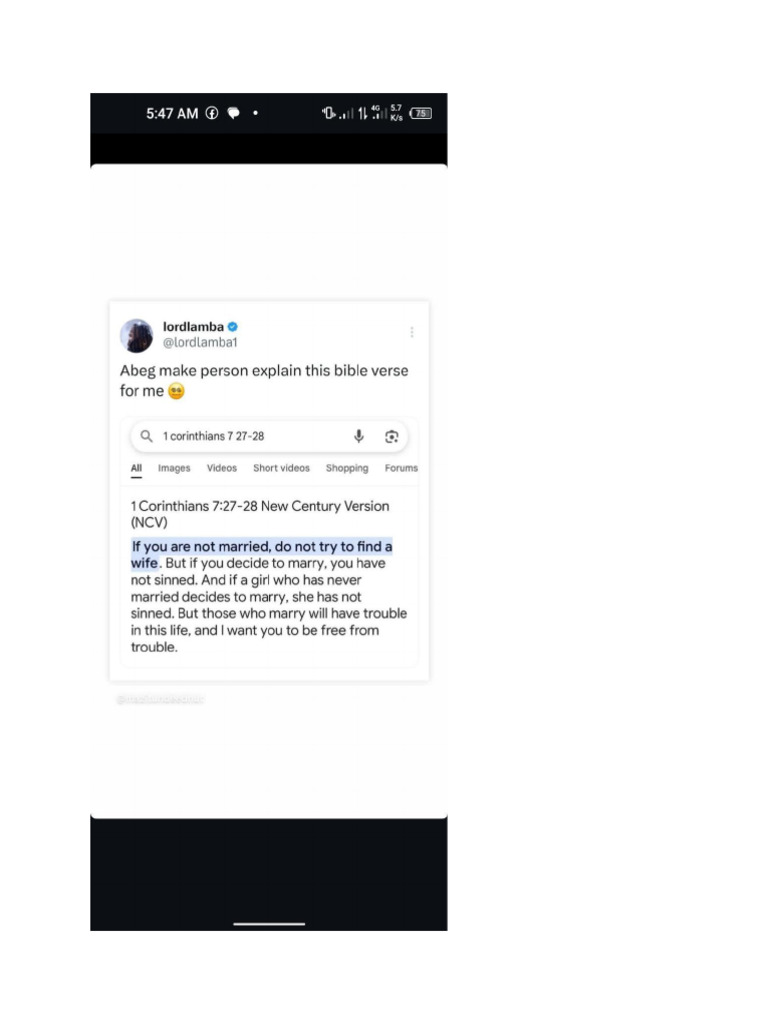Open the Forums tab
The width and height of the screenshot is (768, 1024).
click(401, 468)
